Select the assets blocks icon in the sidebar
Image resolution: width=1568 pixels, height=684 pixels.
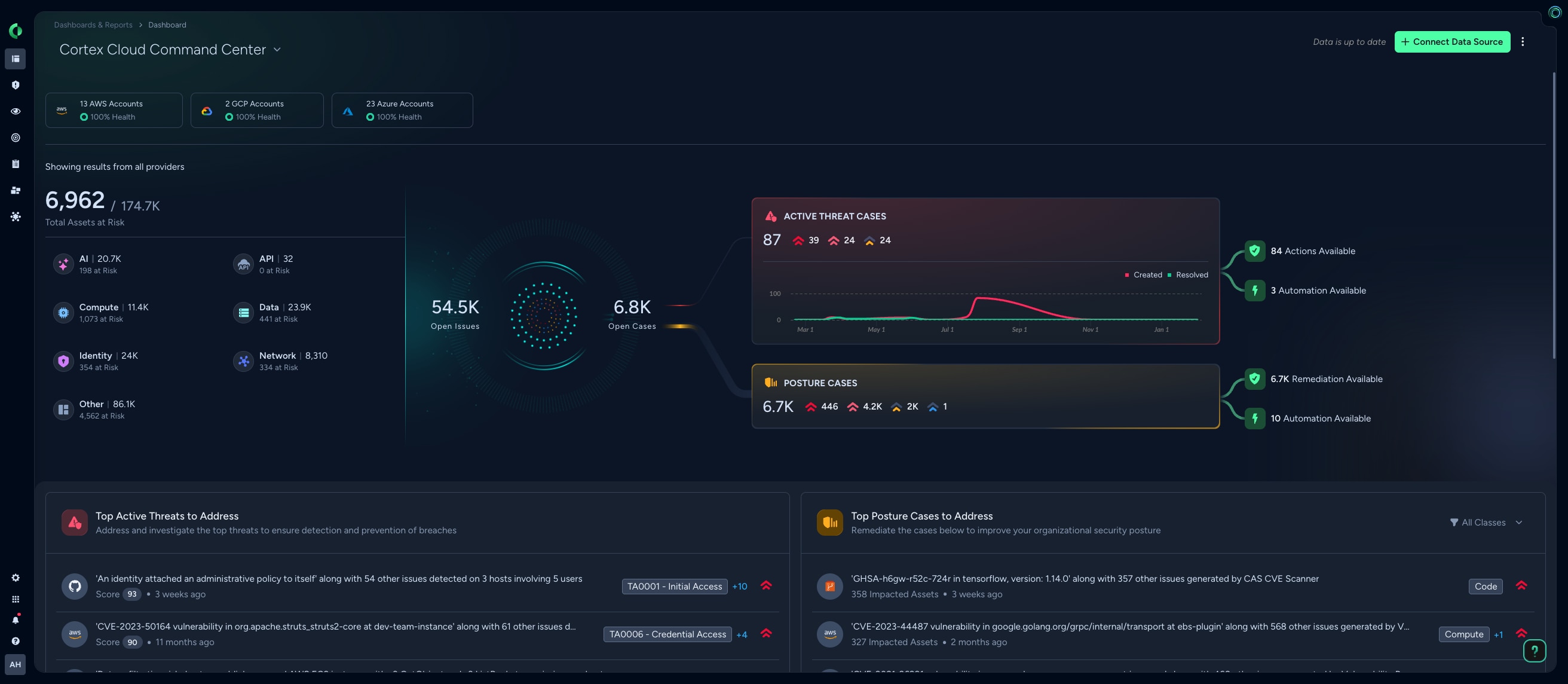click(x=15, y=190)
